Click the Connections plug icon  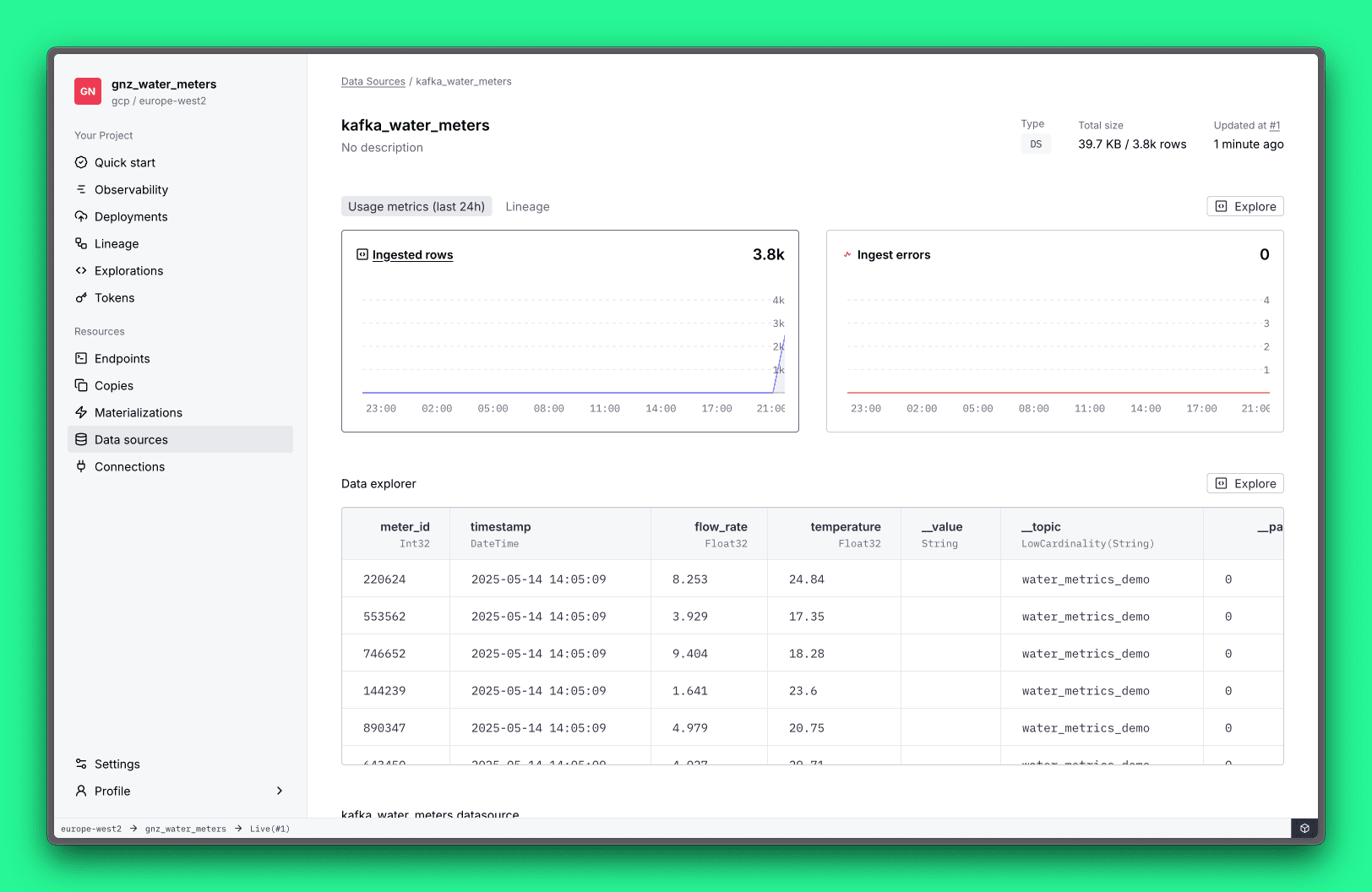pos(81,466)
